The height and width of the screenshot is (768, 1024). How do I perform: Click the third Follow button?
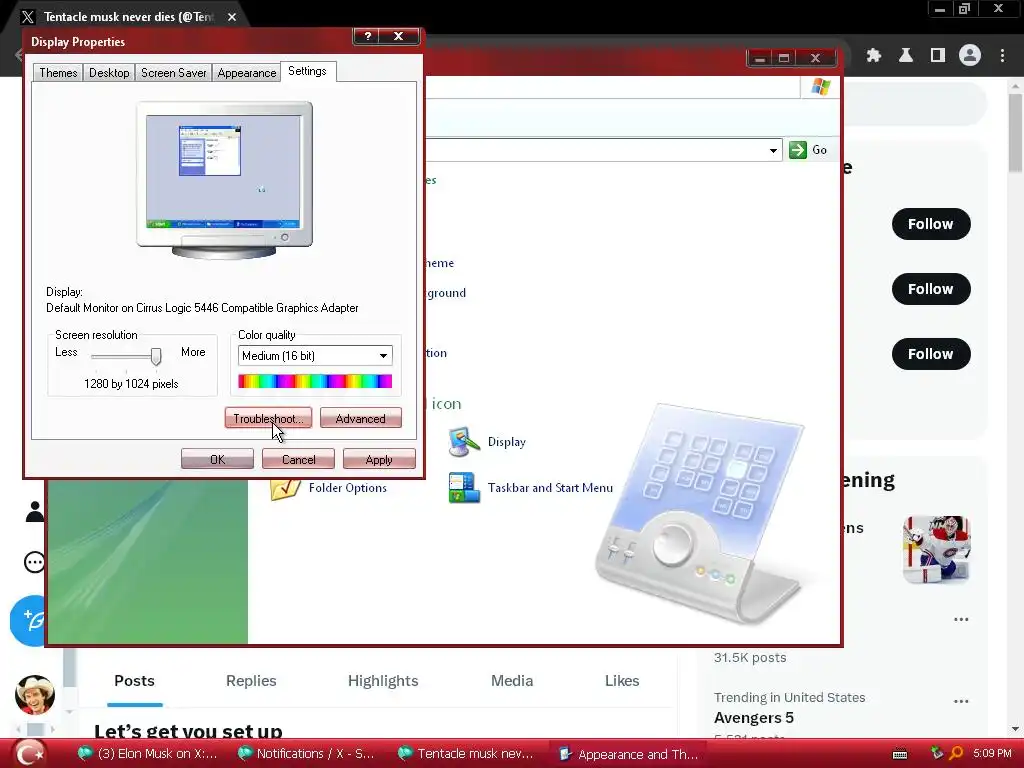click(931, 354)
